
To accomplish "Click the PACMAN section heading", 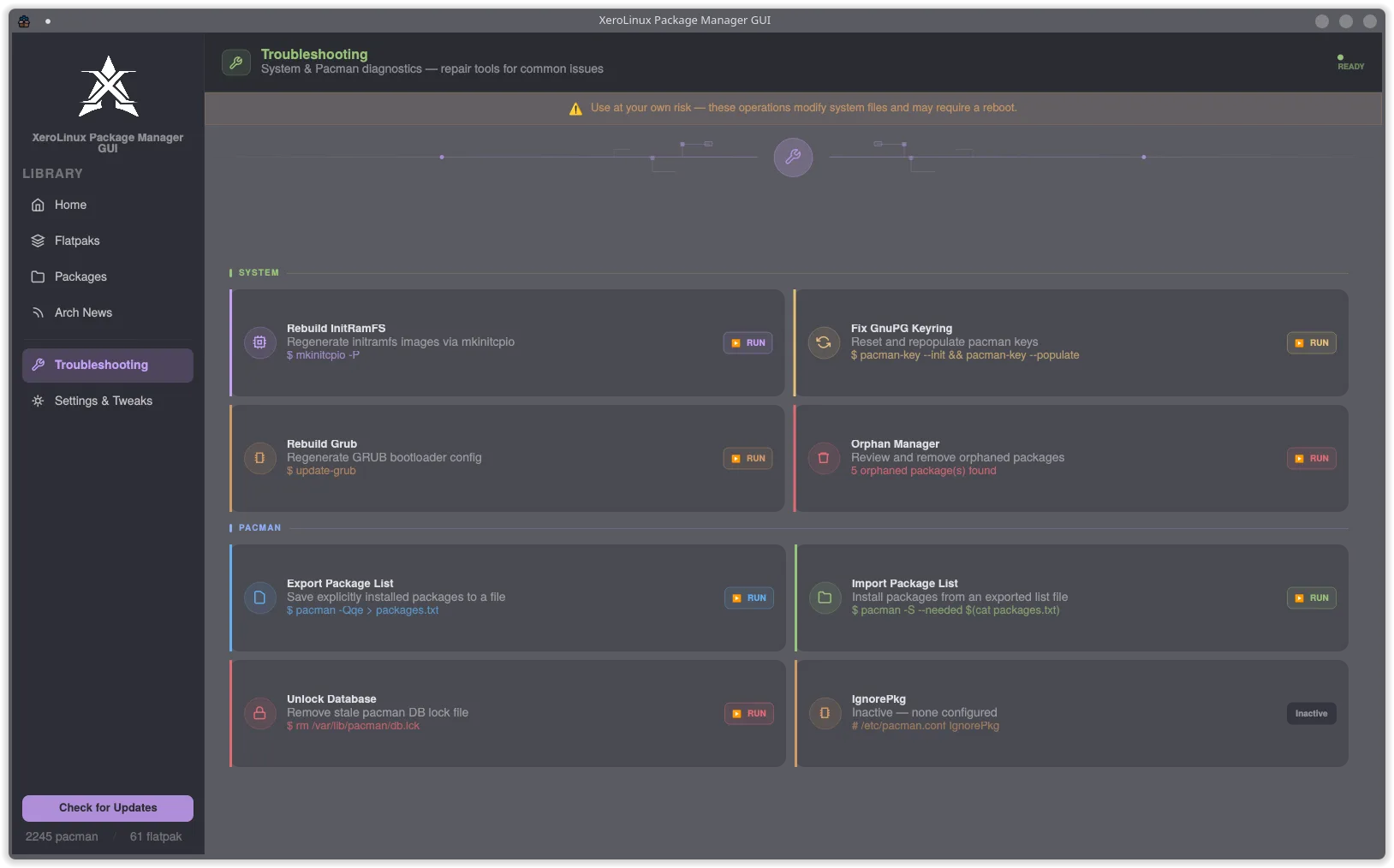I will tap(259, 528).
